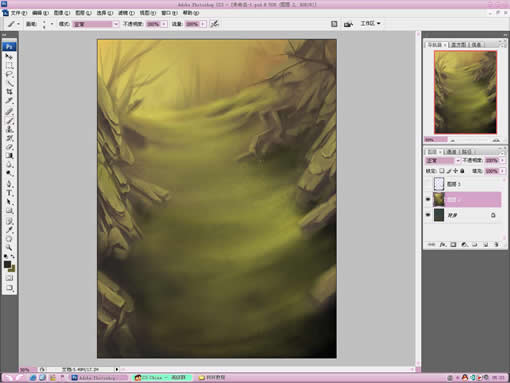The image size is (510, 383).
Task: Toggle lock image pixels
Action: tap(449, 171)
